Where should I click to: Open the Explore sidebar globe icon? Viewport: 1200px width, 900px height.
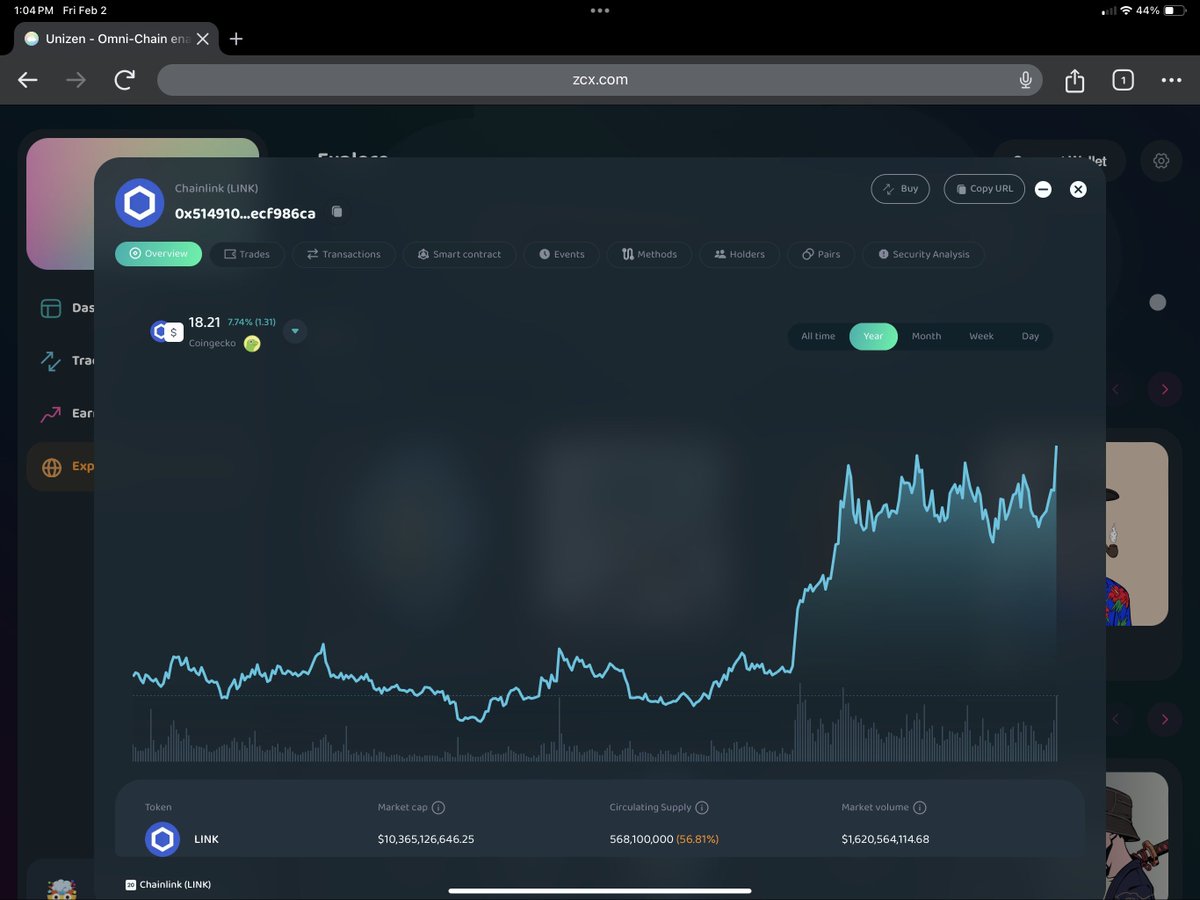(x=52, y=466)
